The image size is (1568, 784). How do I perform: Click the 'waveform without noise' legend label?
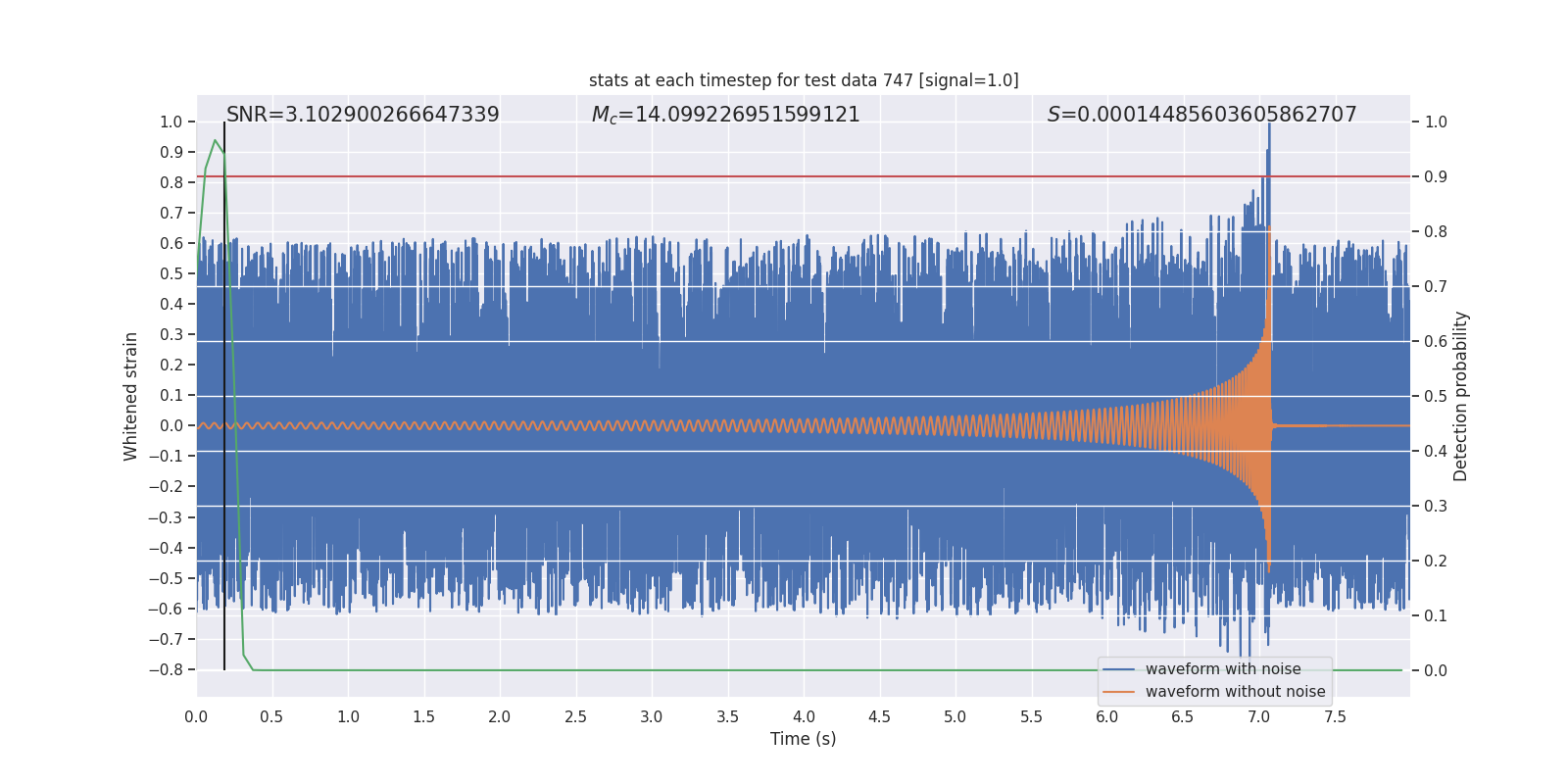(1235, 692)
